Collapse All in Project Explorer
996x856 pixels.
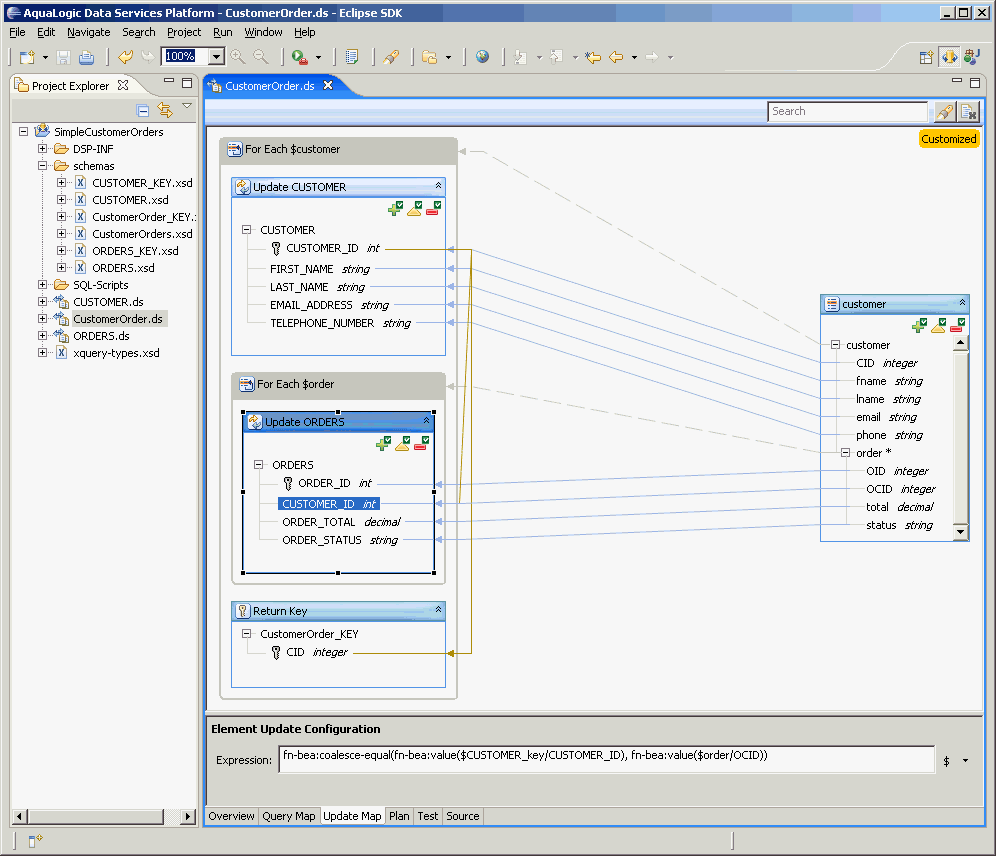click(x=143, y=110)
